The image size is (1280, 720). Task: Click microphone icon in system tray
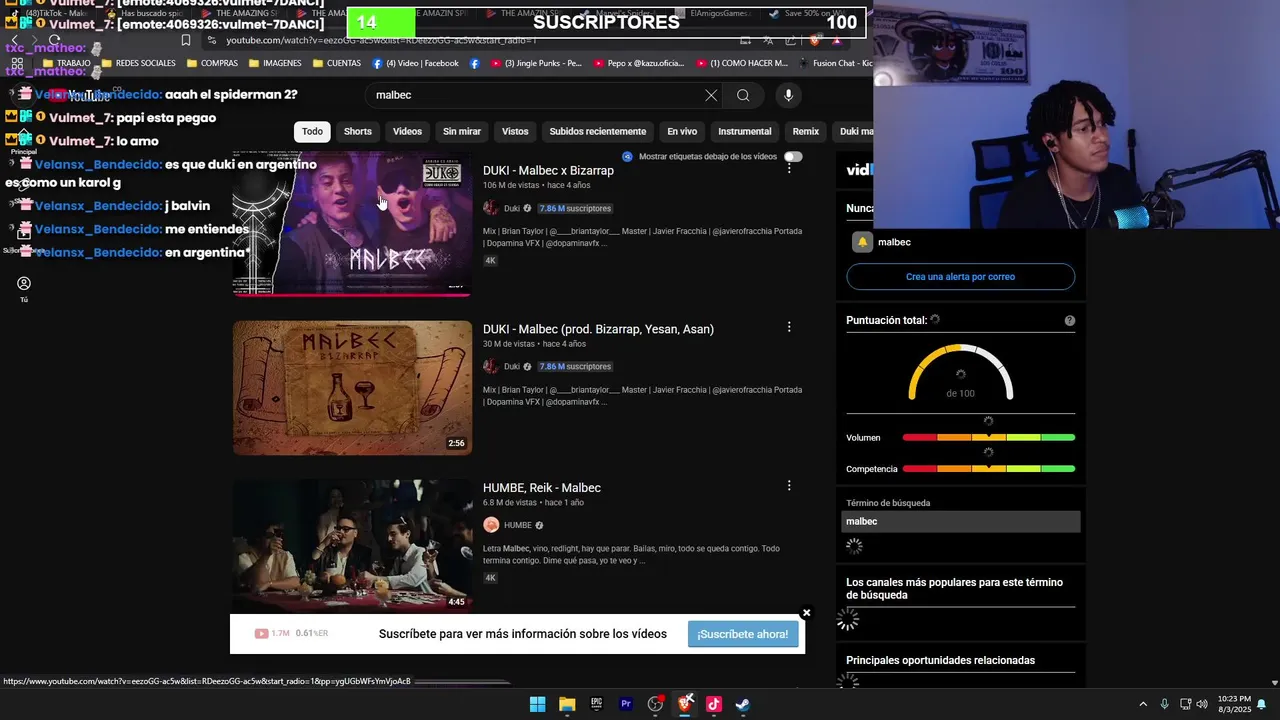[x=1164, y=704]
